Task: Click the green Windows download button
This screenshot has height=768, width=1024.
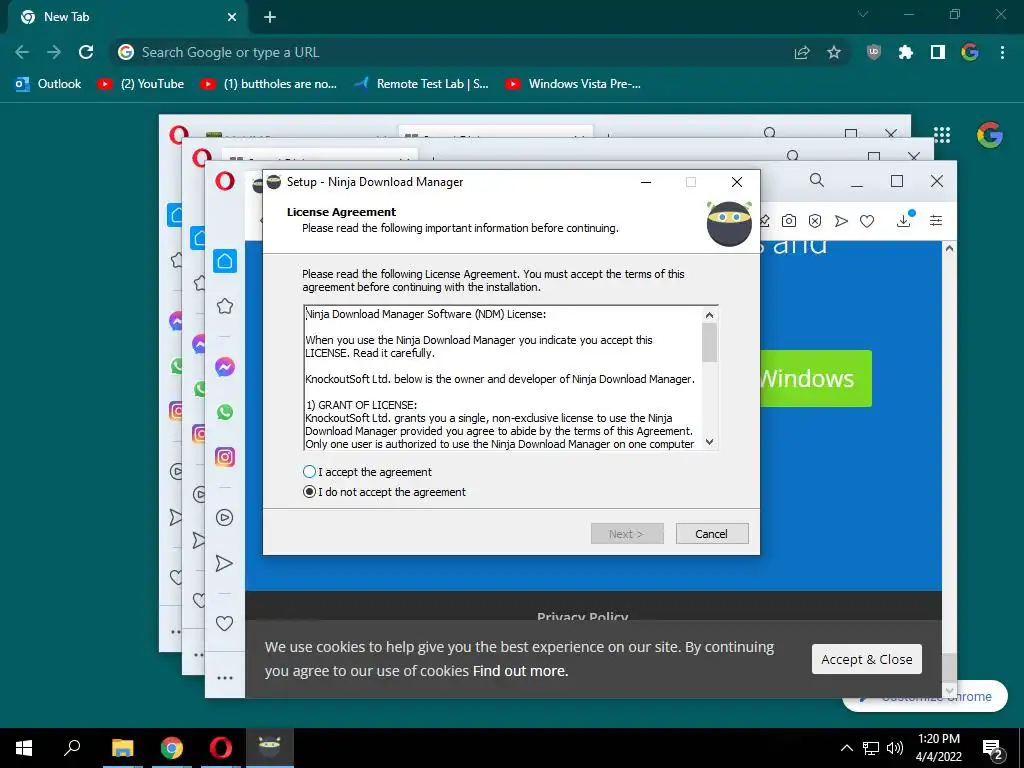Action: 816,378
